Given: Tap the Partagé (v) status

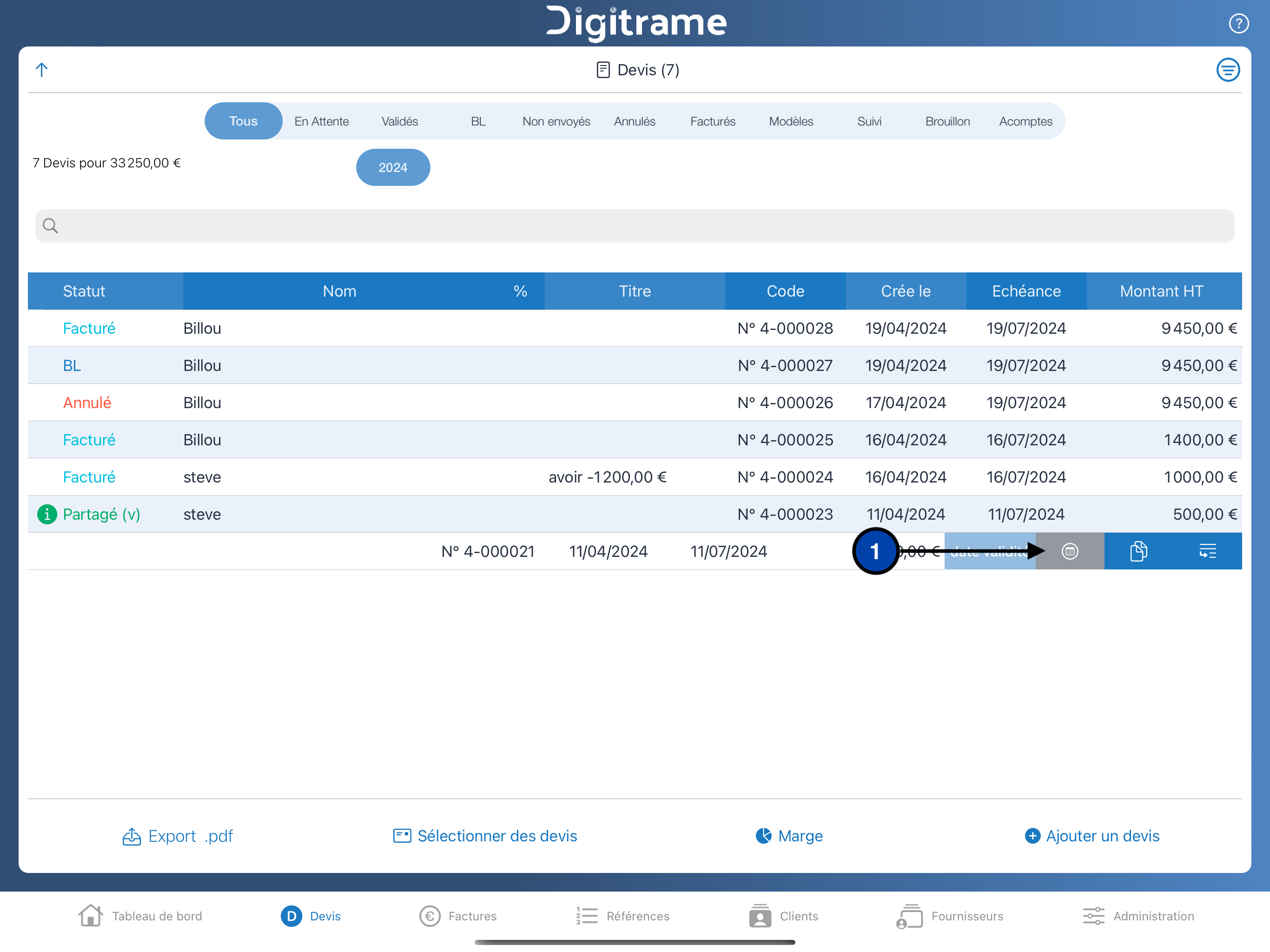Looking at the screenshot, I should point(102,515).
